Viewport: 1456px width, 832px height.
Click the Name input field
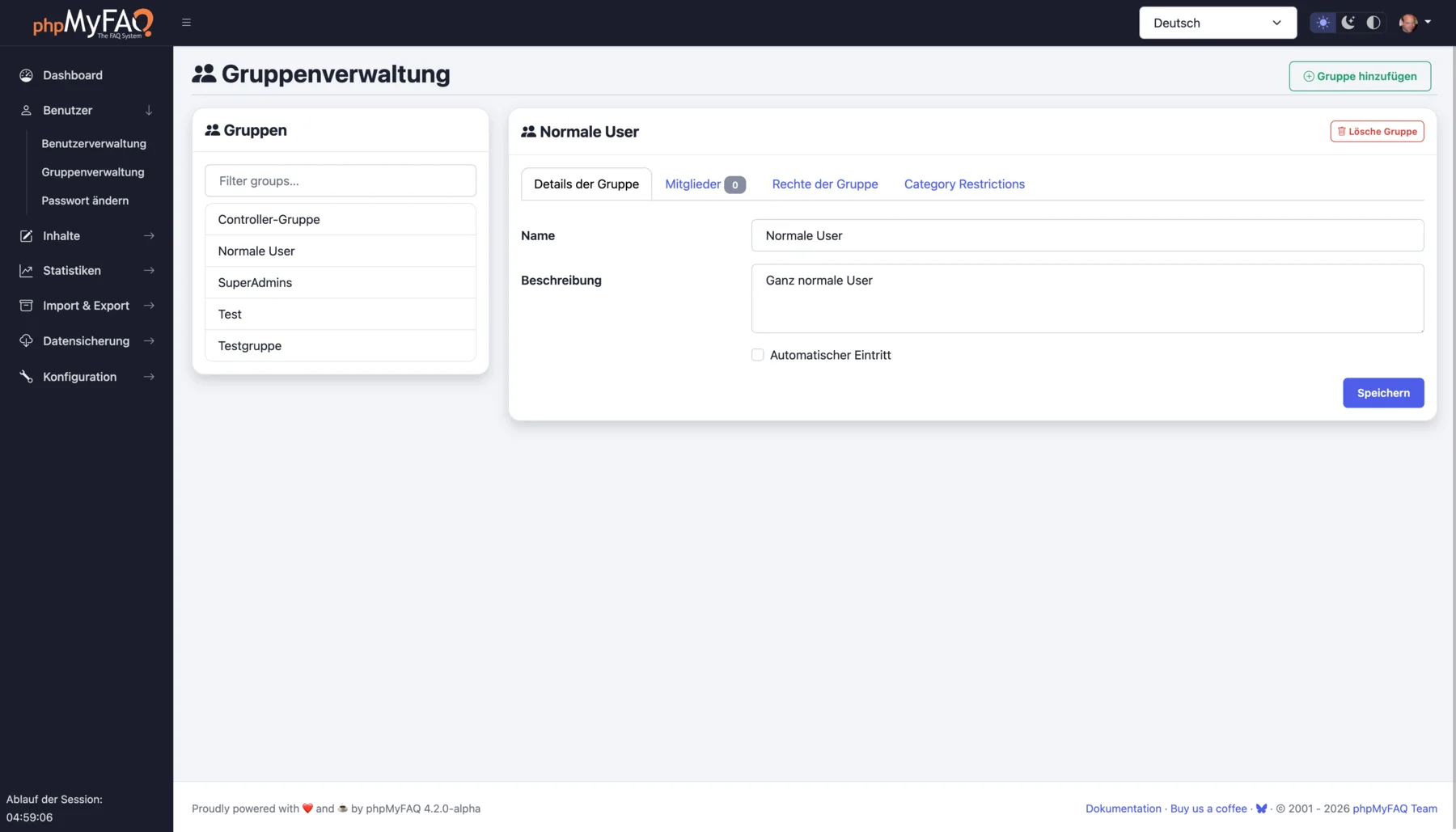(1087, 235)
